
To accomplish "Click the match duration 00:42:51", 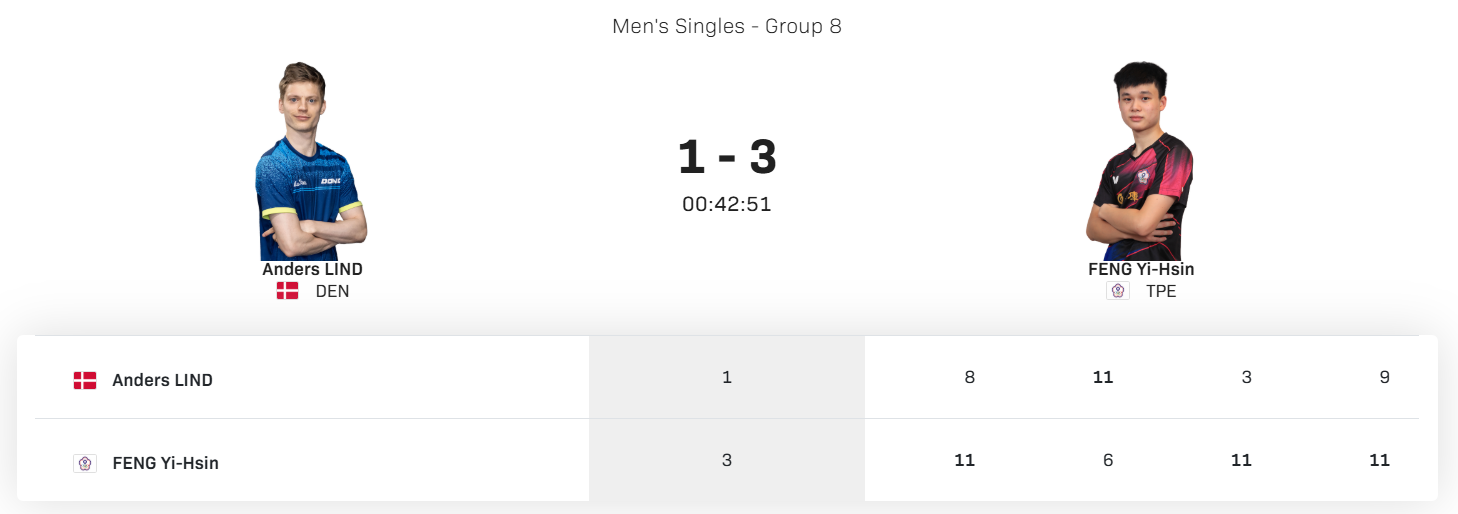I will (727, 204).
